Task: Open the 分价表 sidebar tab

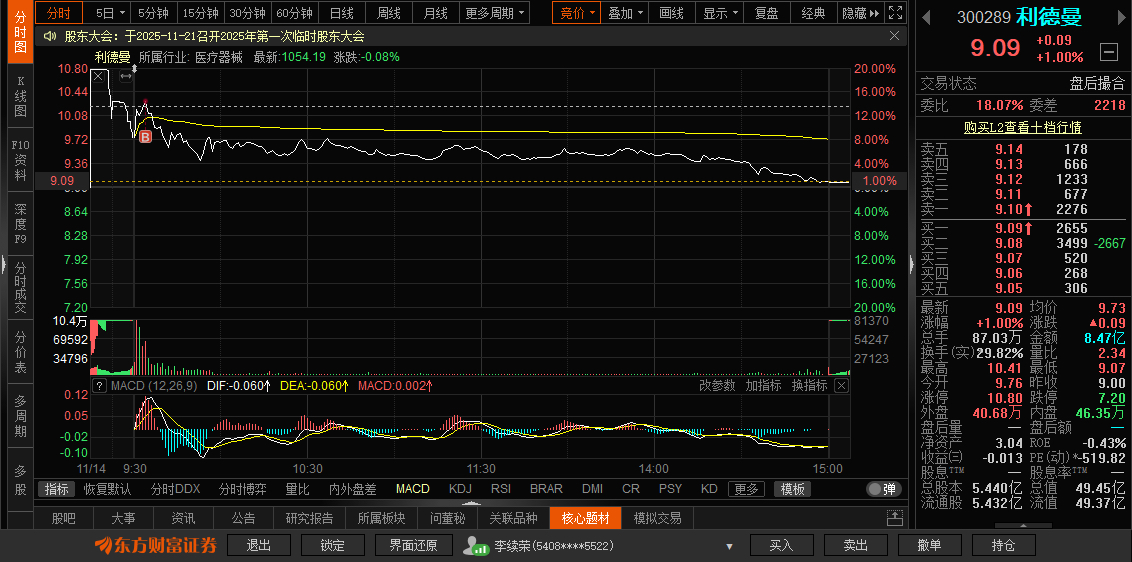Action: [20, 352]
